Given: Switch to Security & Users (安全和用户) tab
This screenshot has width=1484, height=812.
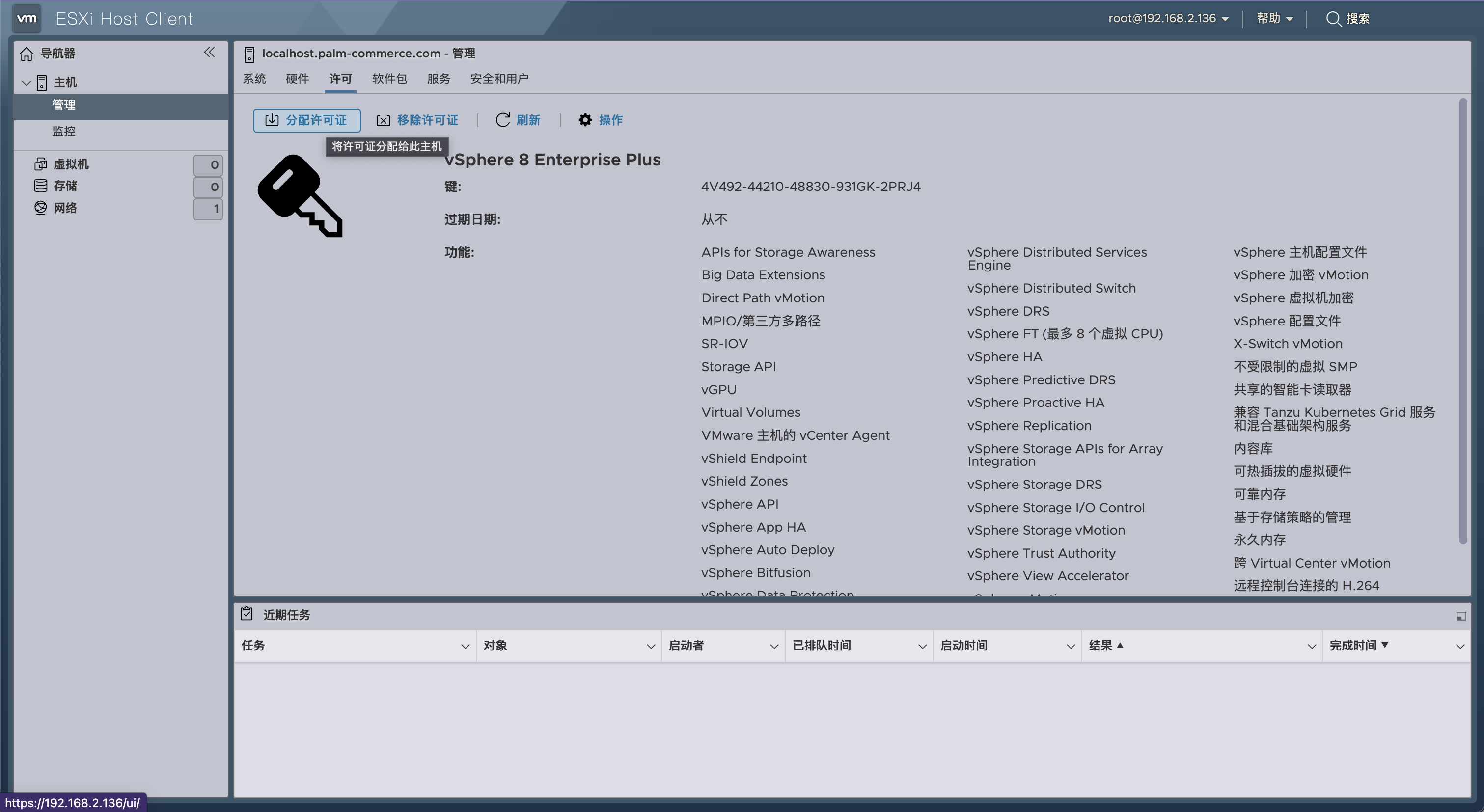Looking at the screenshot, I should click(499, 79).
